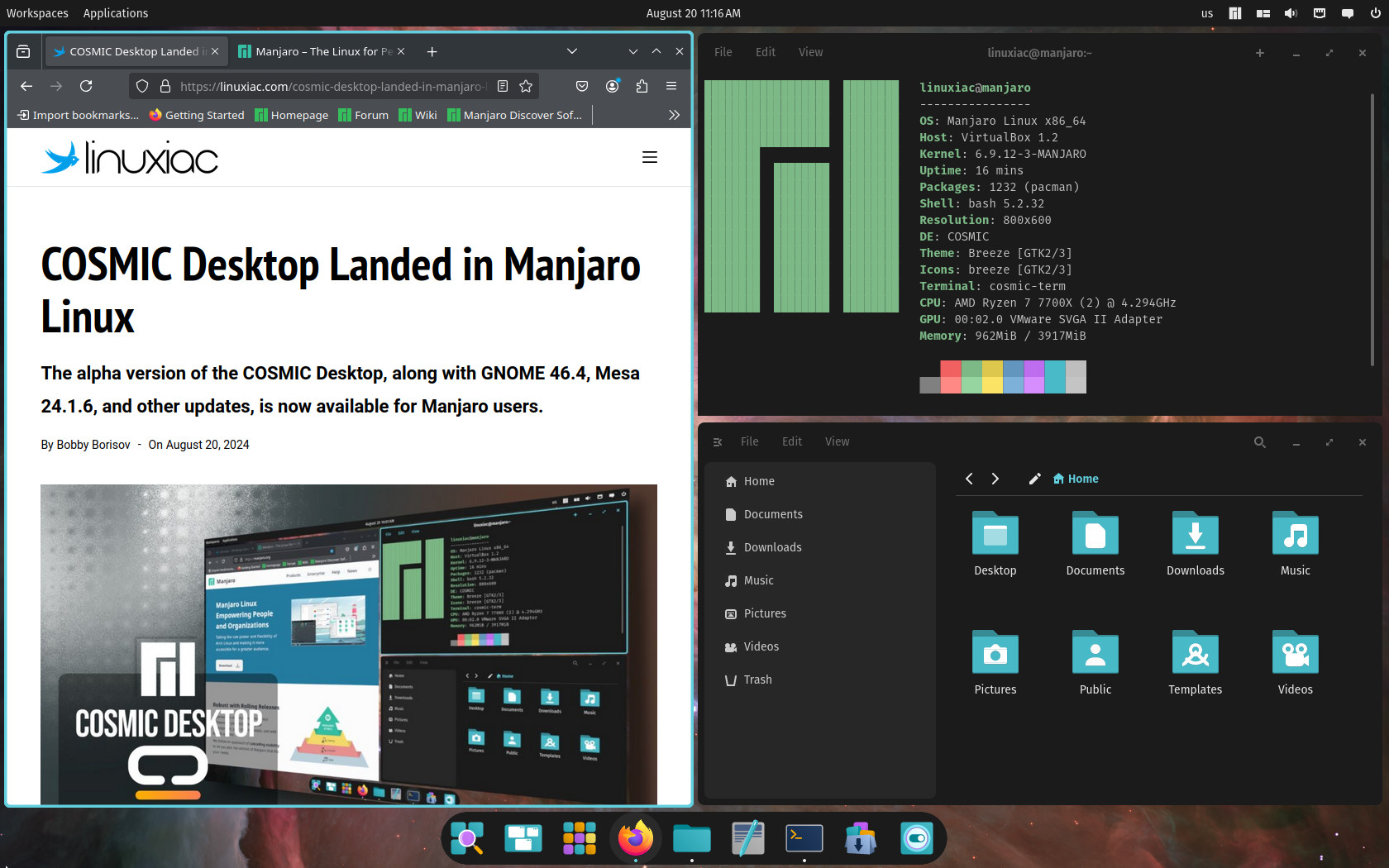Show more bookmarks chevron
This screenshot has width=1389, height=868.
[674, 115]
